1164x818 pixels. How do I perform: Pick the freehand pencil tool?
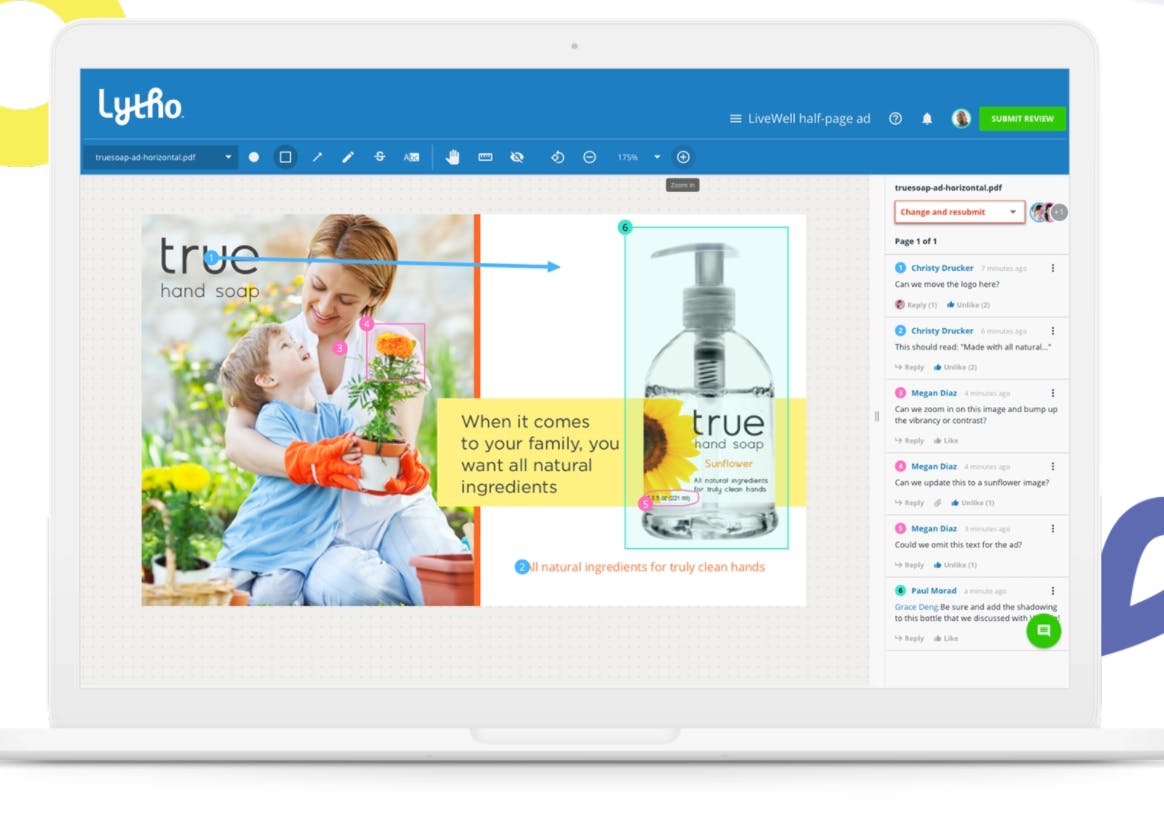click(347, 157)
